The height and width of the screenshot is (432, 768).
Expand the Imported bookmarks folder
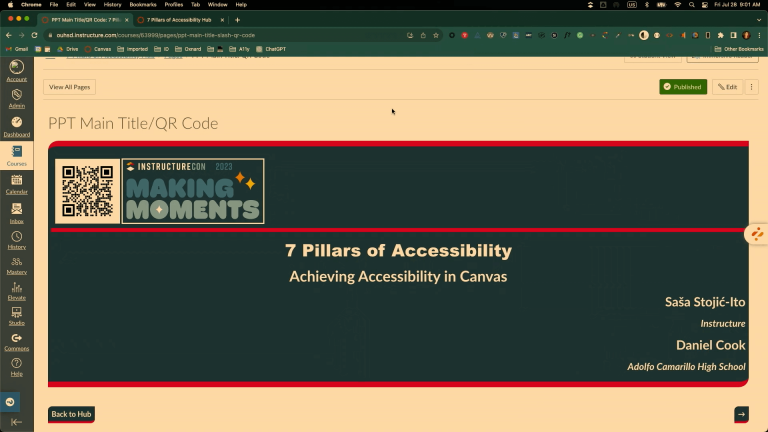click(x=133, y=49)
